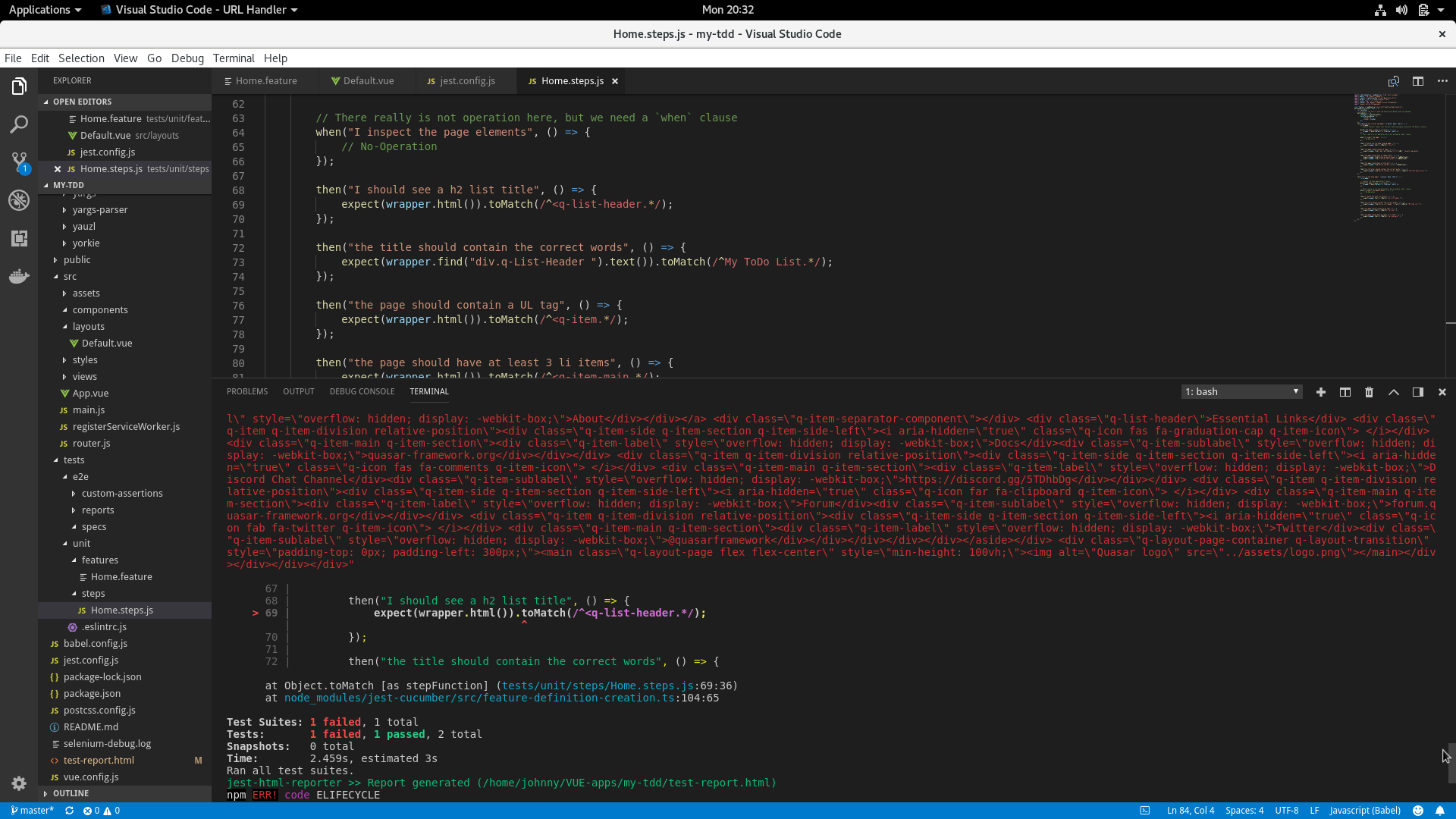
Task: Kill terminal with the trash icon
Action: [1369, 392]
